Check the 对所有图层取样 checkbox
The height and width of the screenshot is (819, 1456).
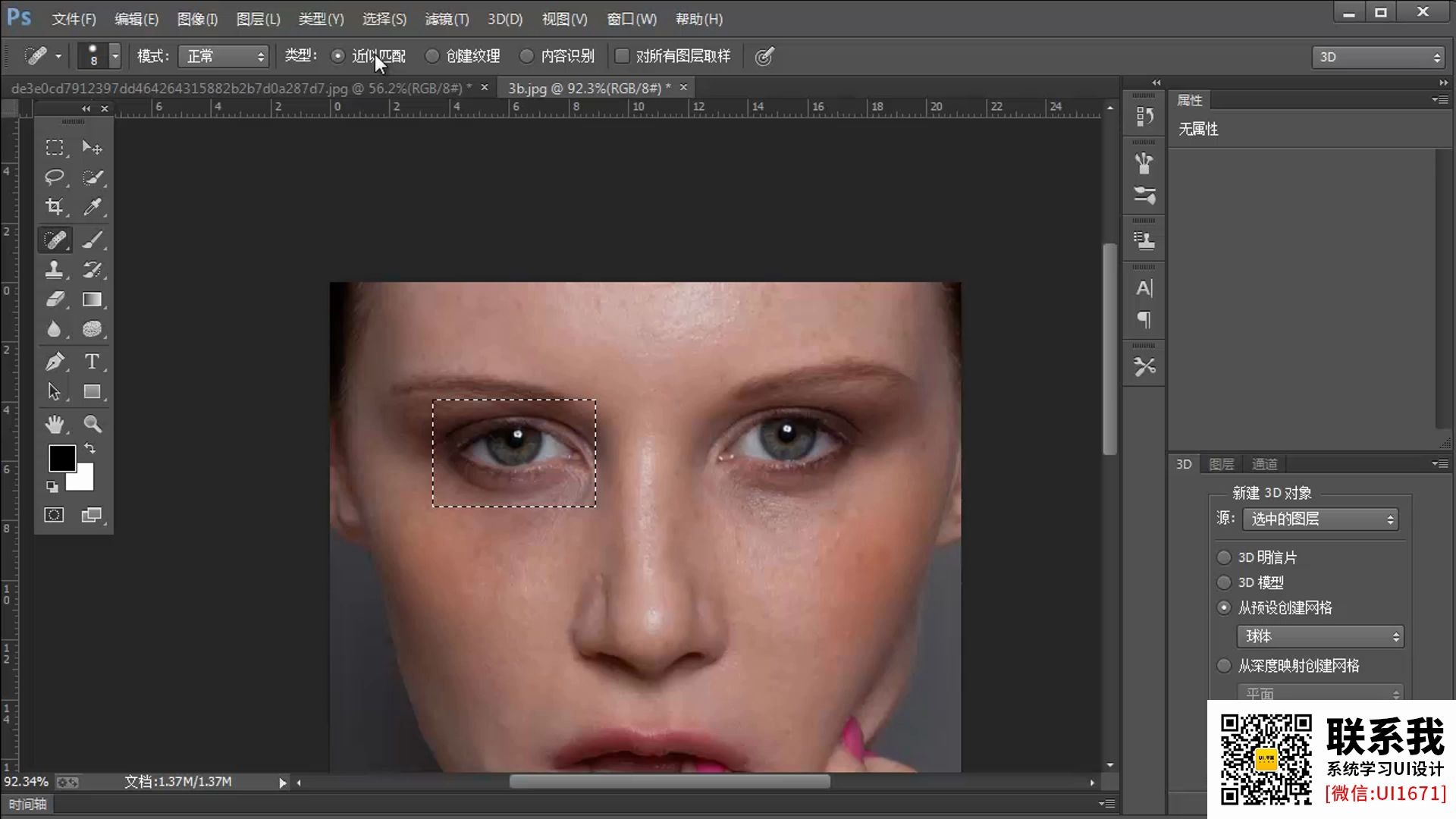tap(622, 56)
